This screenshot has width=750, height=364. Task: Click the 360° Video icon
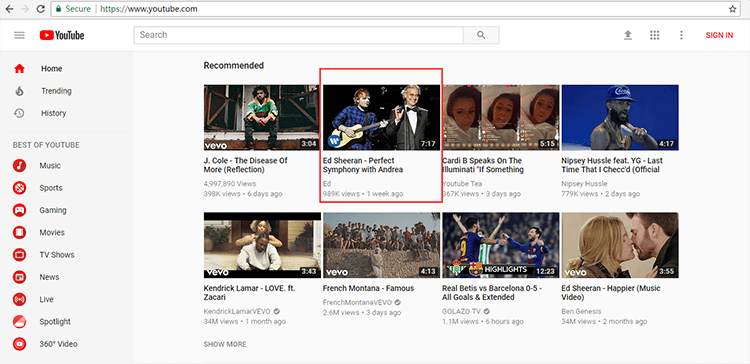(x=20, y=344)
